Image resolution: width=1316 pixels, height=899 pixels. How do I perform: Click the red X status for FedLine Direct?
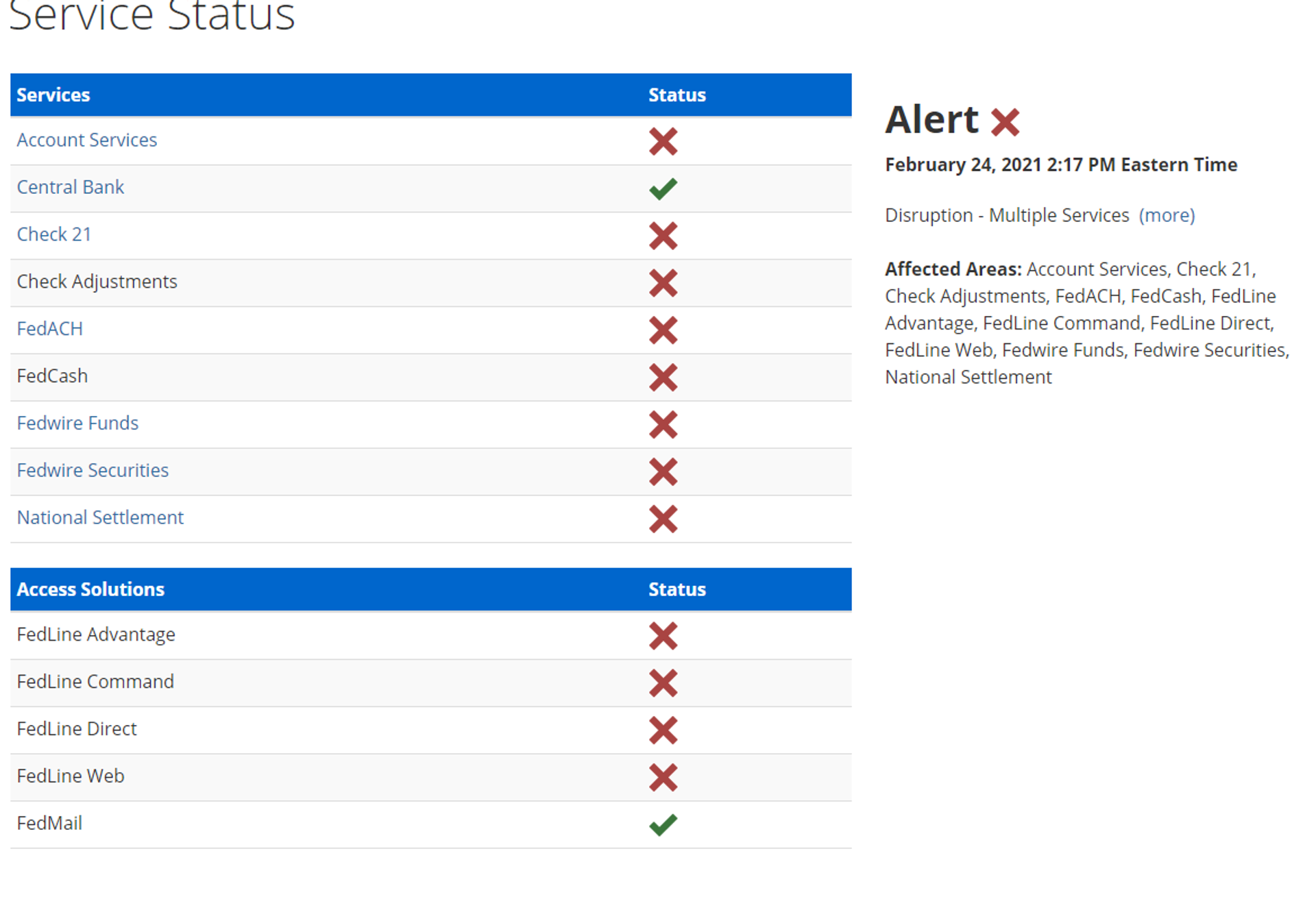[x=663, y=730]
